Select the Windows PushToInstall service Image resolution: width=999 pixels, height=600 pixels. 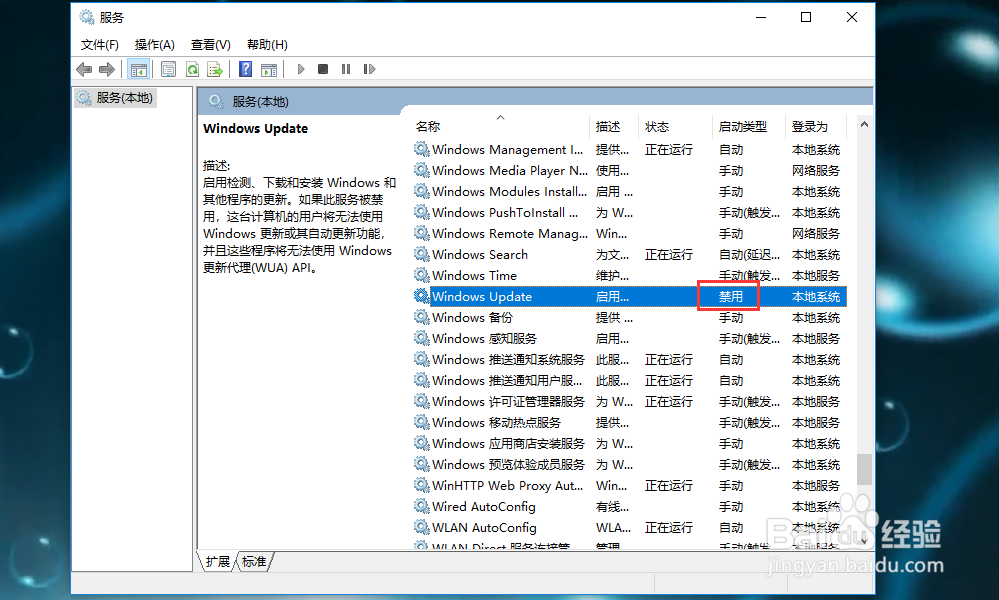tap(629, 213)
